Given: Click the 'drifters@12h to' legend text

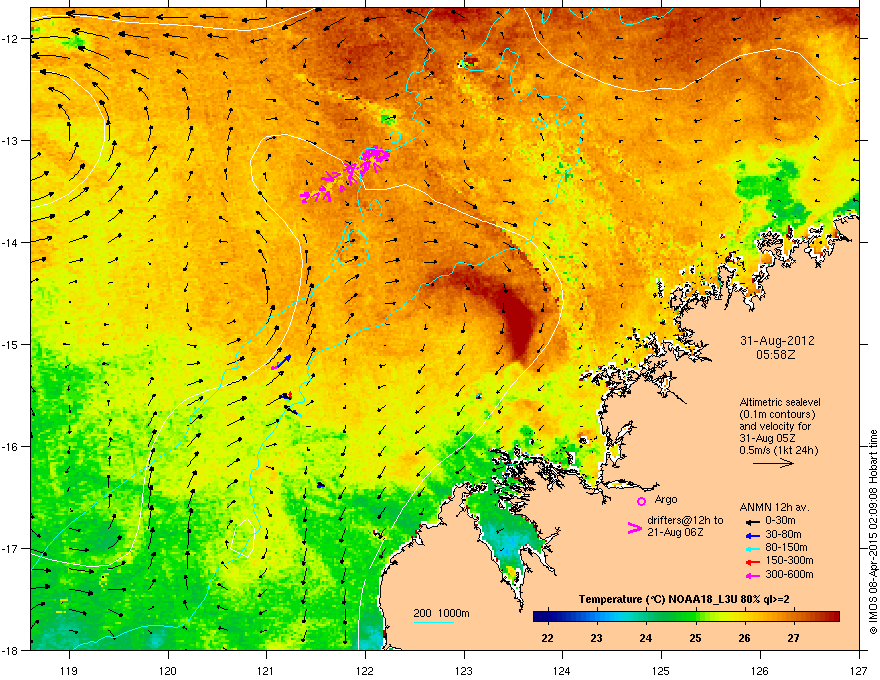Looking at the screenshot, I should (685, 520).
